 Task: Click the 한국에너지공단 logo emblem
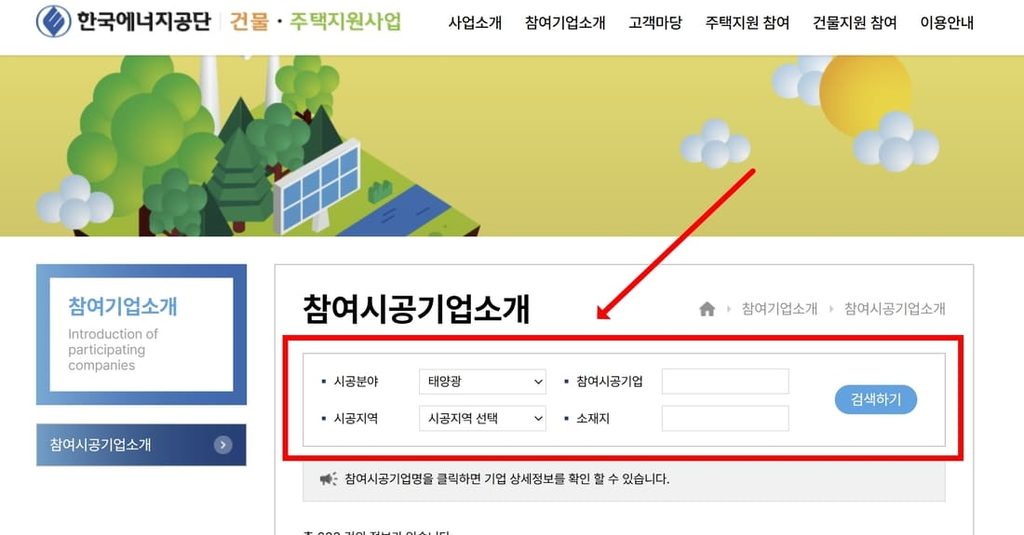pyautogui.click(x=54, y=22)
